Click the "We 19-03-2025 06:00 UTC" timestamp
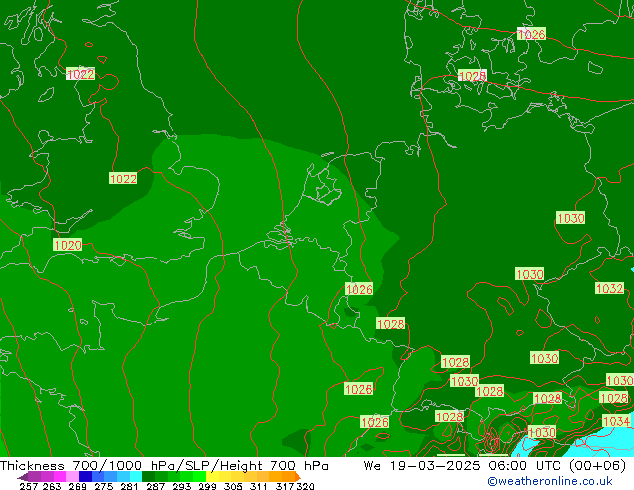Viewport: 634px width, 490px height. 464,466
